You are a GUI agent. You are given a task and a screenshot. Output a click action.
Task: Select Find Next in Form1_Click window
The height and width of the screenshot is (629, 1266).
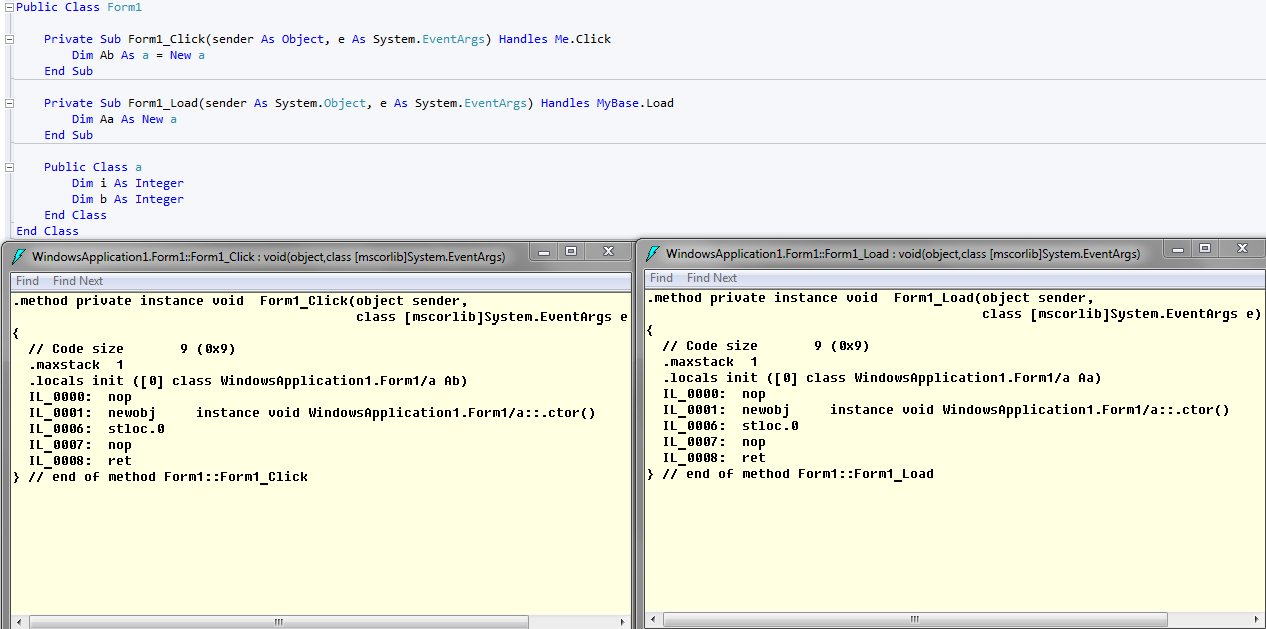(x=78, y=281)
